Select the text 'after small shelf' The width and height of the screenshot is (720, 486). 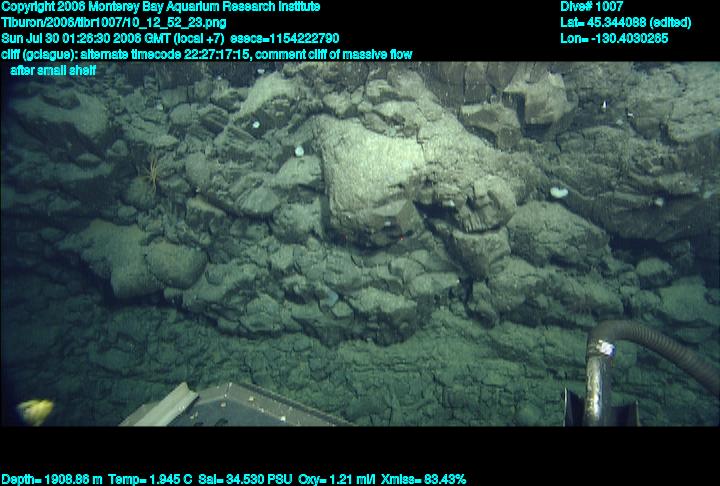53,70
